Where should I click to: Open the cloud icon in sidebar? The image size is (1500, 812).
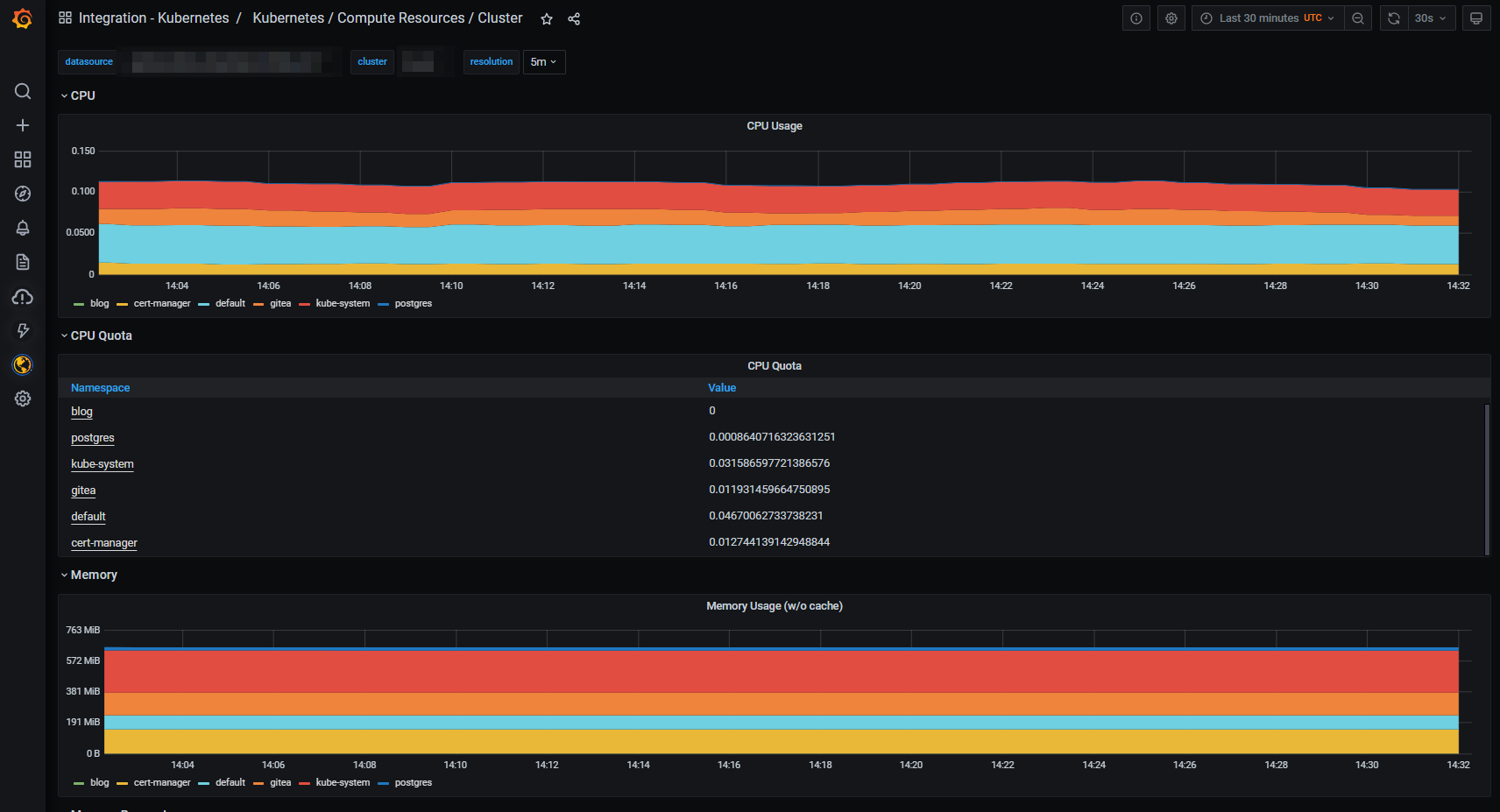point(23,297)
